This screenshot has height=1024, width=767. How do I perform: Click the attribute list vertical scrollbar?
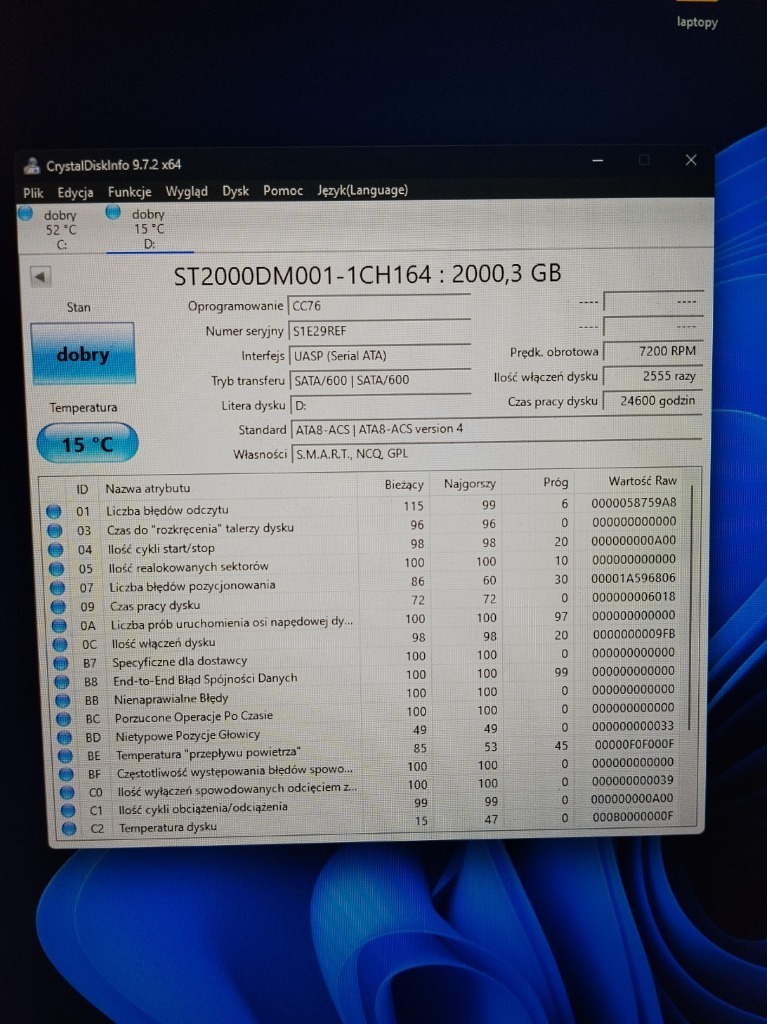click(691, 607)
